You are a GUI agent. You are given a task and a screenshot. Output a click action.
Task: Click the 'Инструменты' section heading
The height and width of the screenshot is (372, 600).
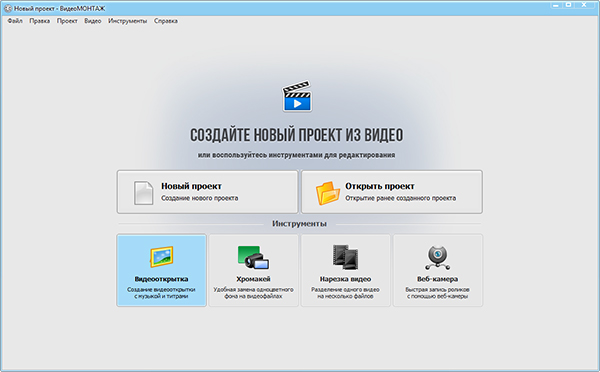[299, 224]
